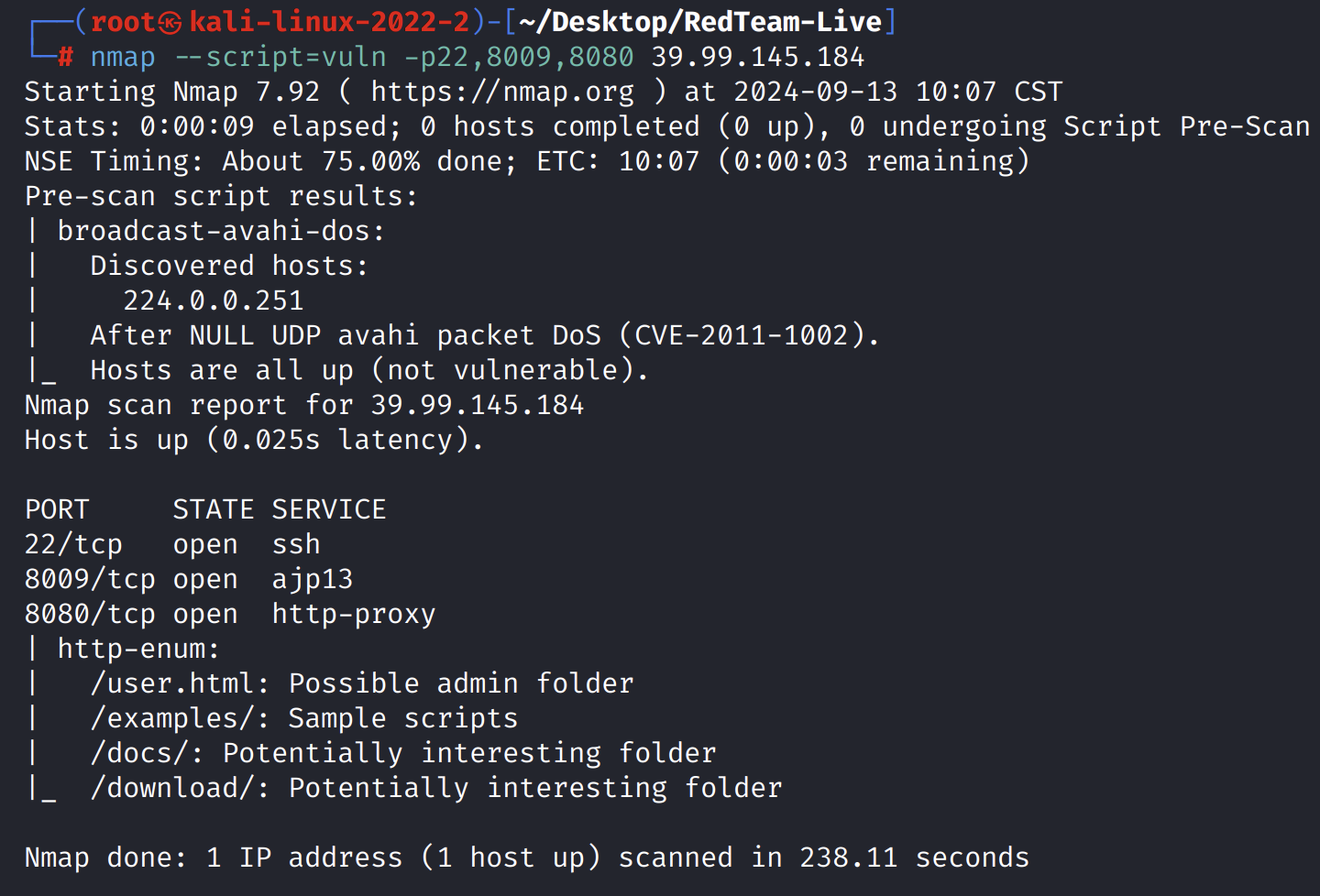1320x896 pixels.
Task: Click the ~/Desktop/RedTeam-Live directory path
Action: 700,22
